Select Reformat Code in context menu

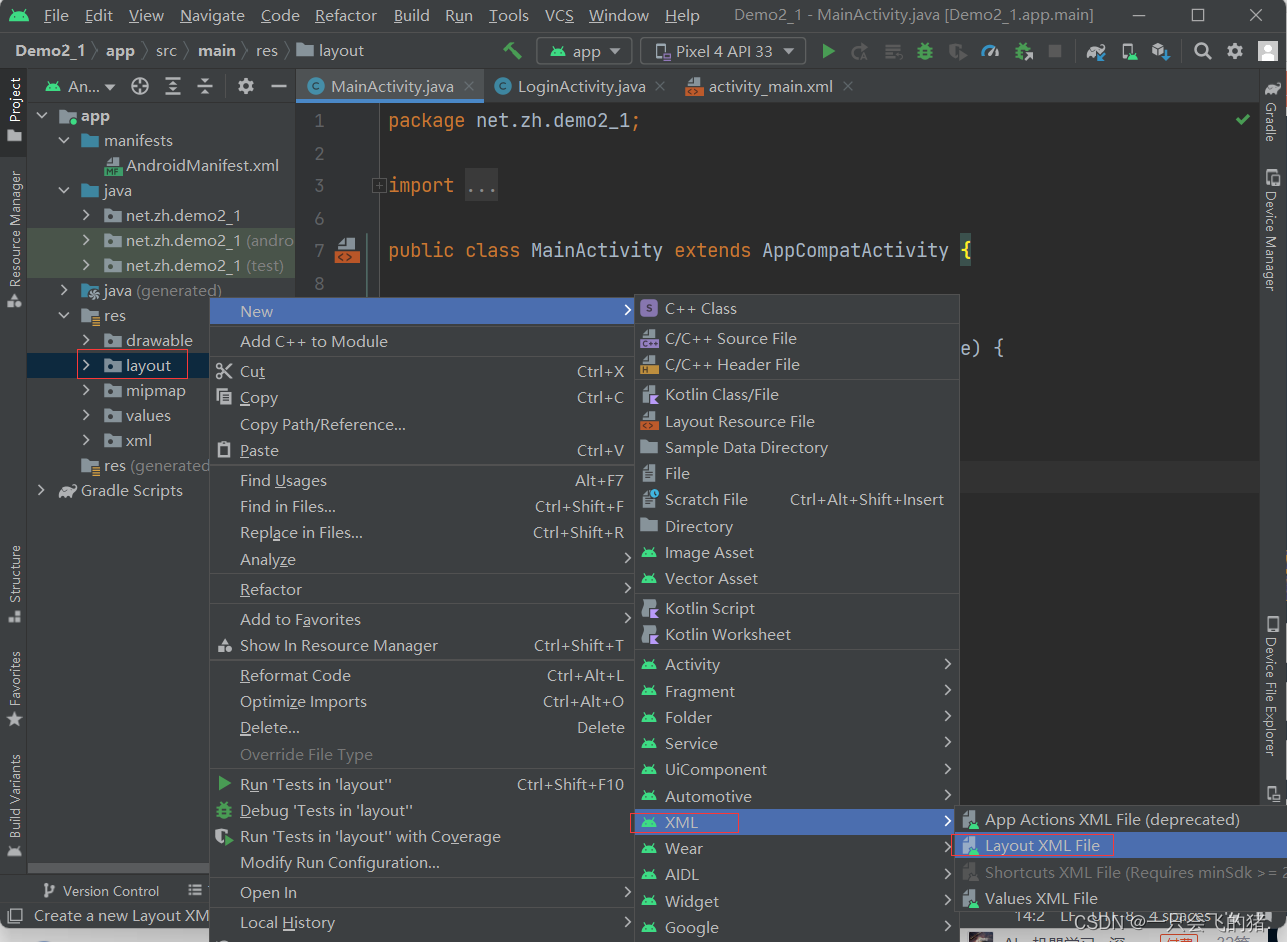422,676
